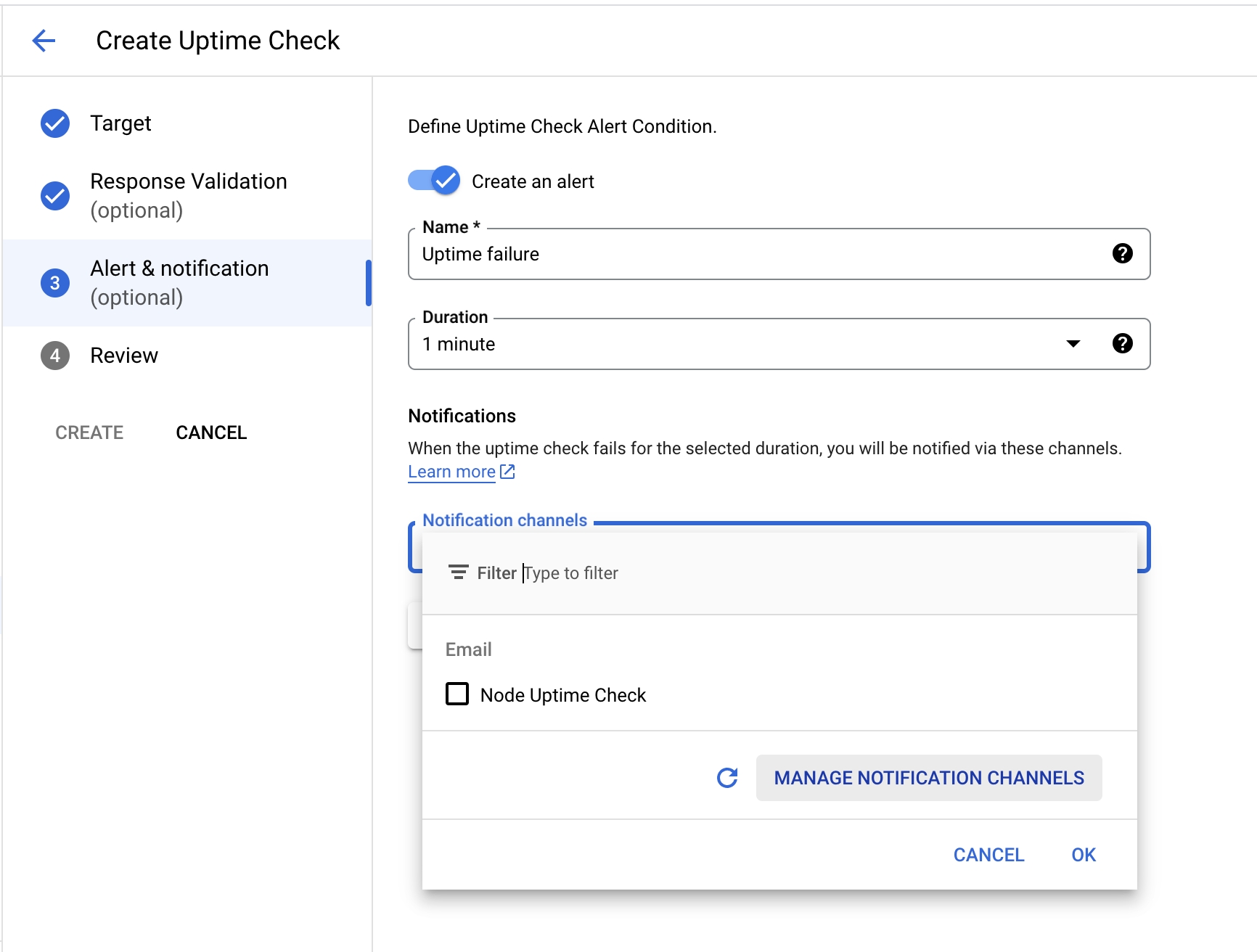The height and width of the screenshot is (952, 1257).
Task: Click the alert Name input field
Action: (755, 254)
